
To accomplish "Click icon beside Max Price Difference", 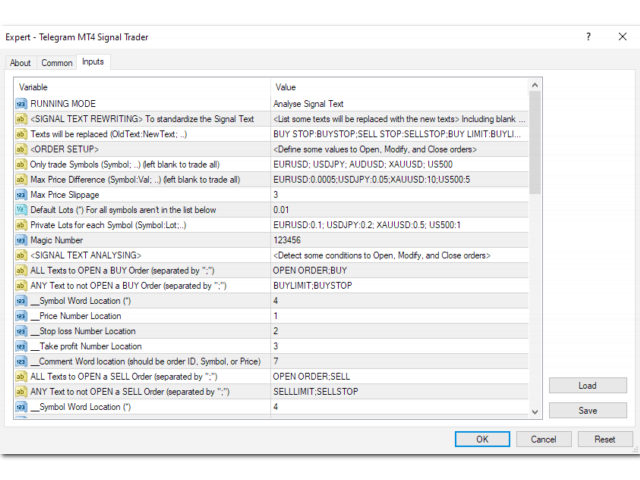I will (21, 180).
